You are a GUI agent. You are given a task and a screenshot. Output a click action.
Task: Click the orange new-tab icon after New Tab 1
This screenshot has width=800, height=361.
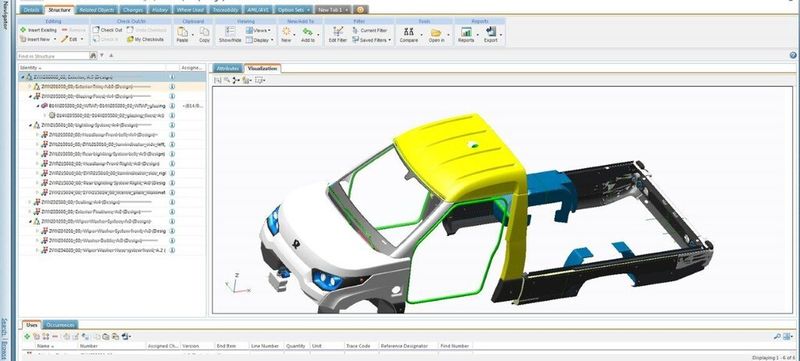(x=360, y=10)
